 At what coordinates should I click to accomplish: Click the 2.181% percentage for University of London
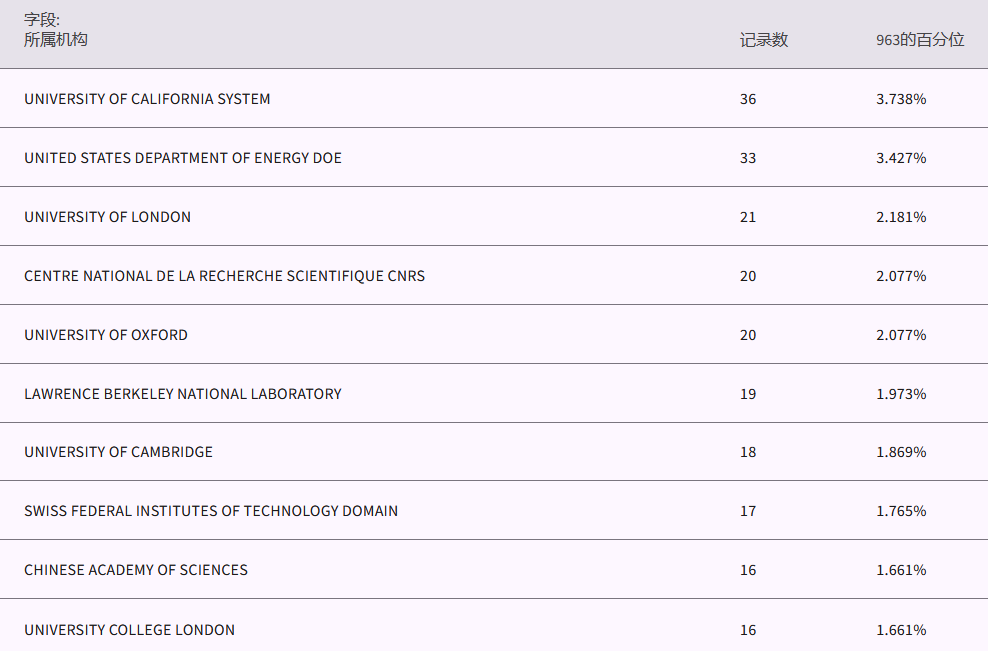click(x=901, y=217)
